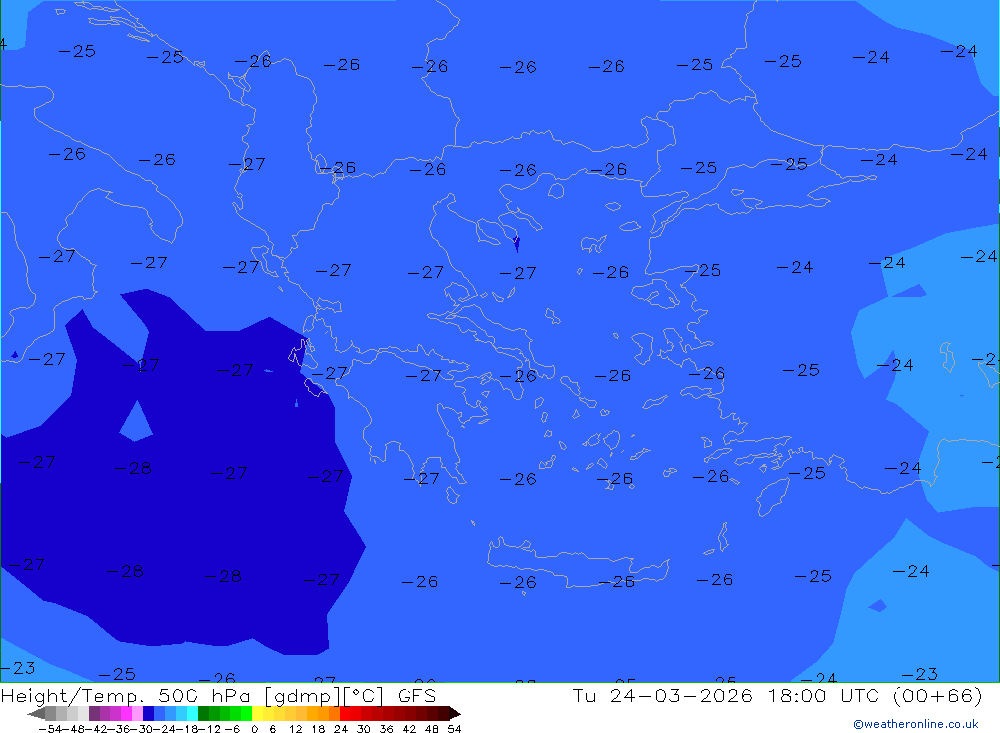Click the 'Tu 24-03-2026 18:00 UTC' timestamp
The height and width of the screenshot is (733, 1000).
point(726,695)
